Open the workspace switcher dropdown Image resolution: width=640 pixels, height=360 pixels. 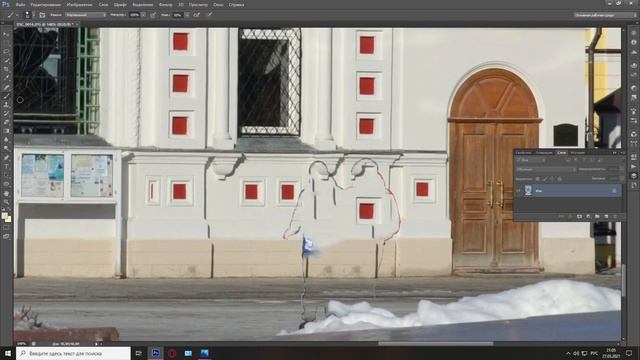coord(604,15)
